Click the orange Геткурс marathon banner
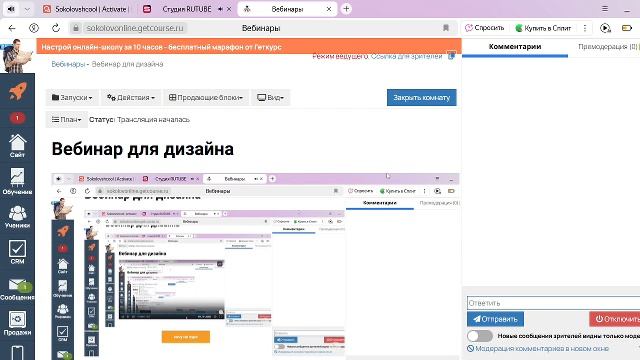 click(x=249, y=47)
